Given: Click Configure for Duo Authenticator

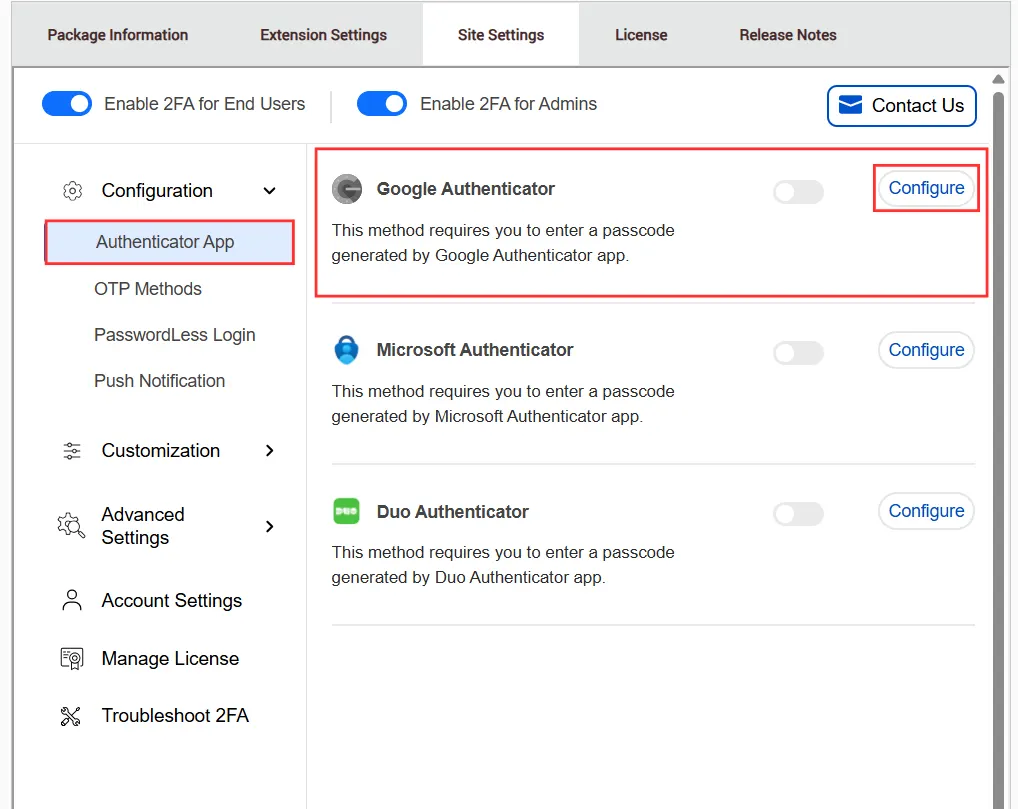Looking at the screenshot, I should pos(926,511).
